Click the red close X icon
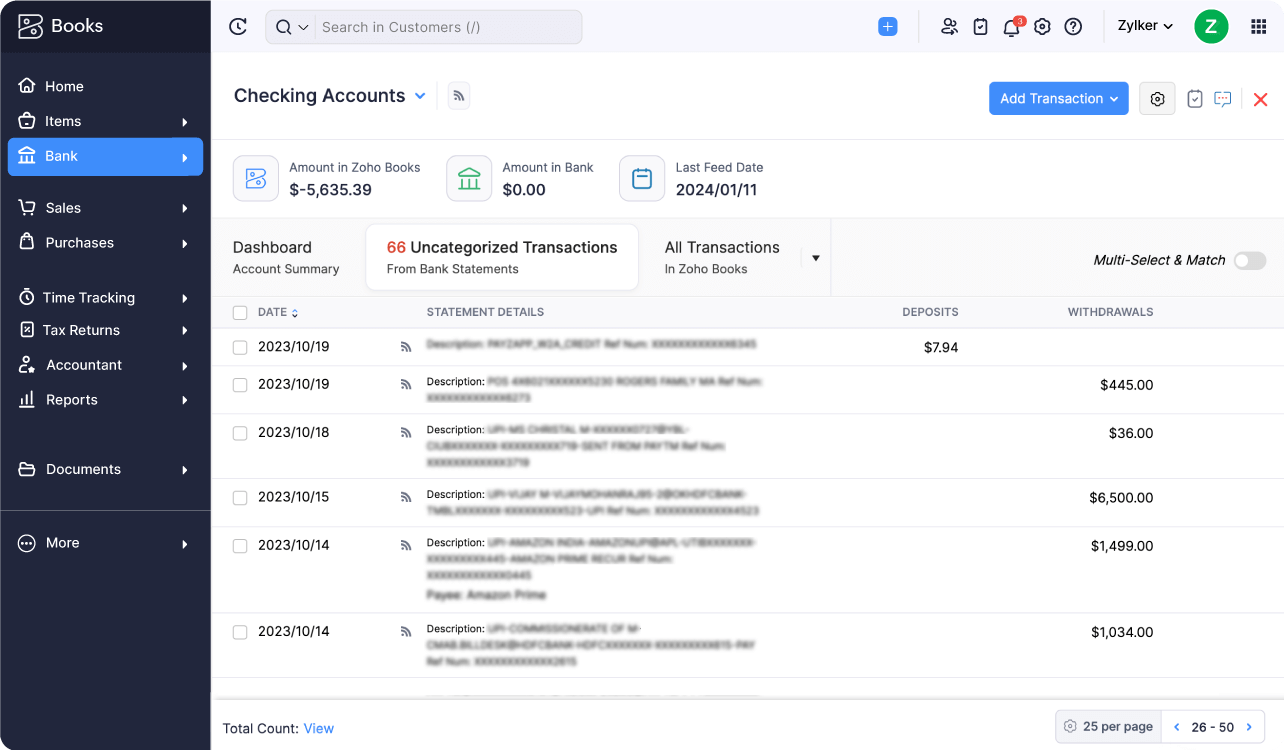The height and width of the screenshot is (750, 1284). [x=1260, y=99]
